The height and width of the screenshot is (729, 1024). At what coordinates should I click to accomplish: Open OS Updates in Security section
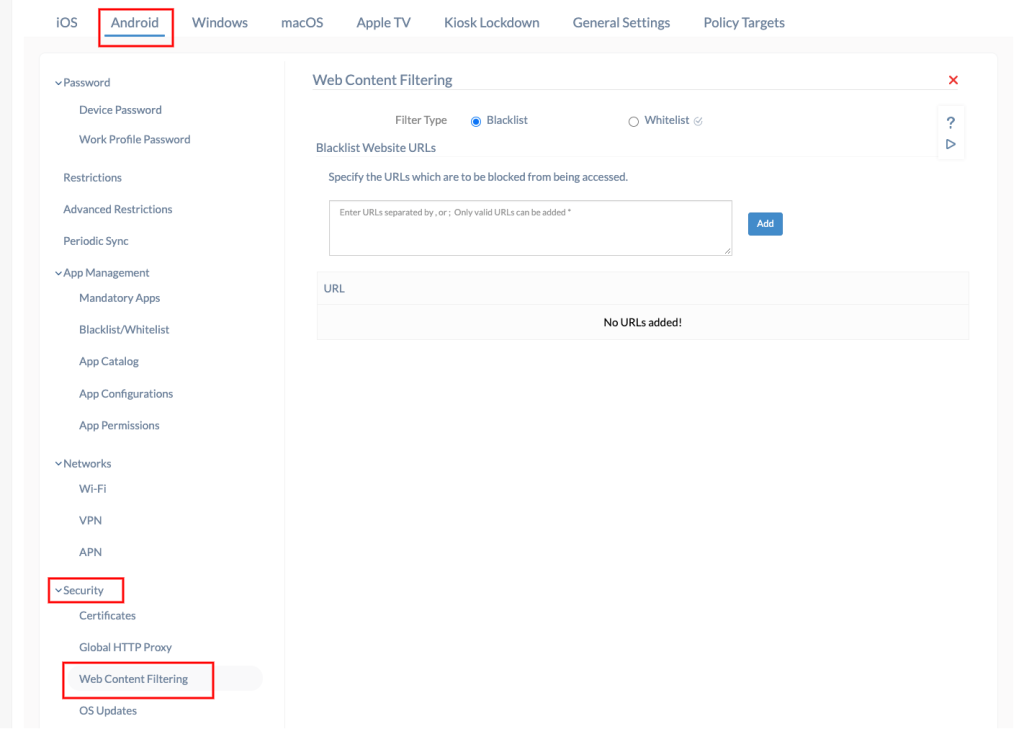coord(108,711)
